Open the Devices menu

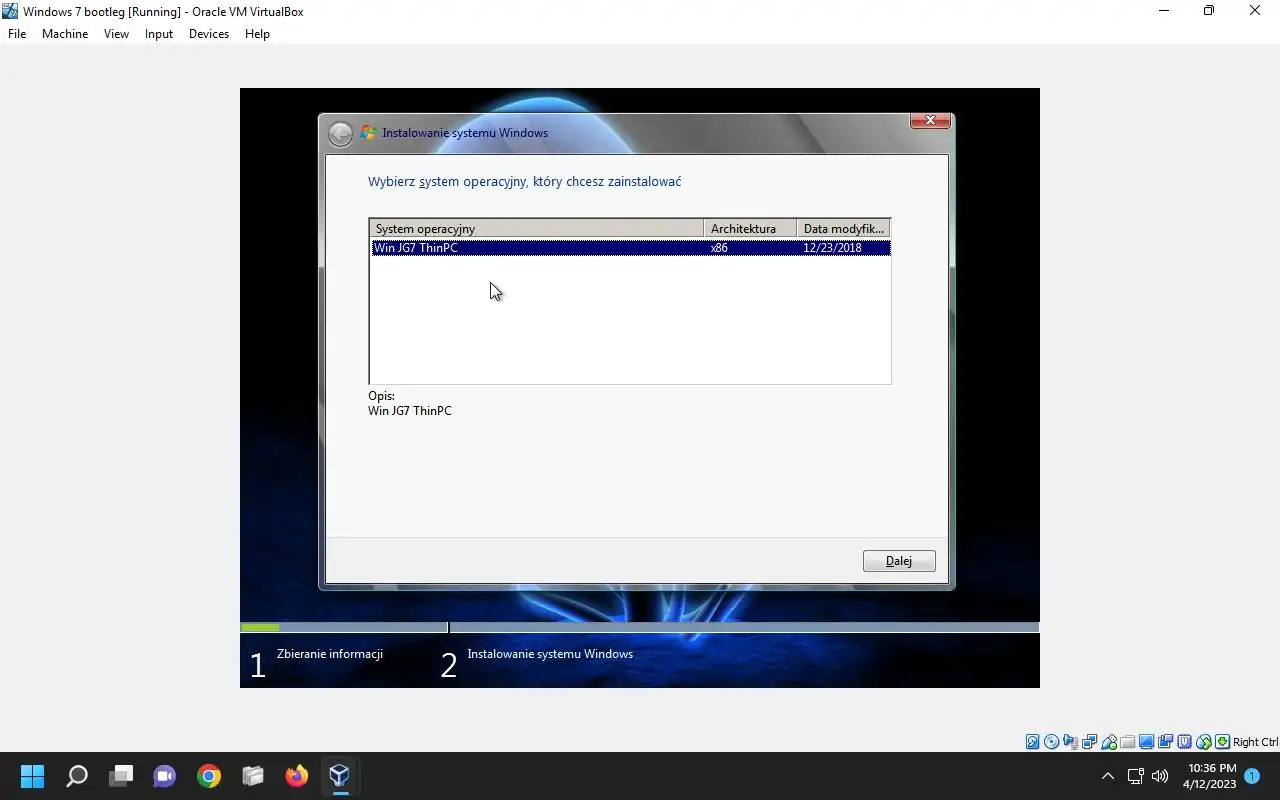[x=209, y=34]
